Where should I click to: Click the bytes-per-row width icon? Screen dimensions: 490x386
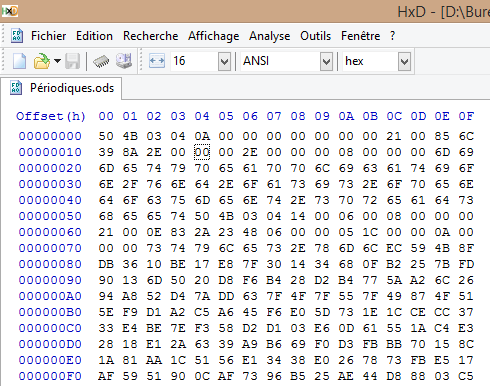(157, 61)
